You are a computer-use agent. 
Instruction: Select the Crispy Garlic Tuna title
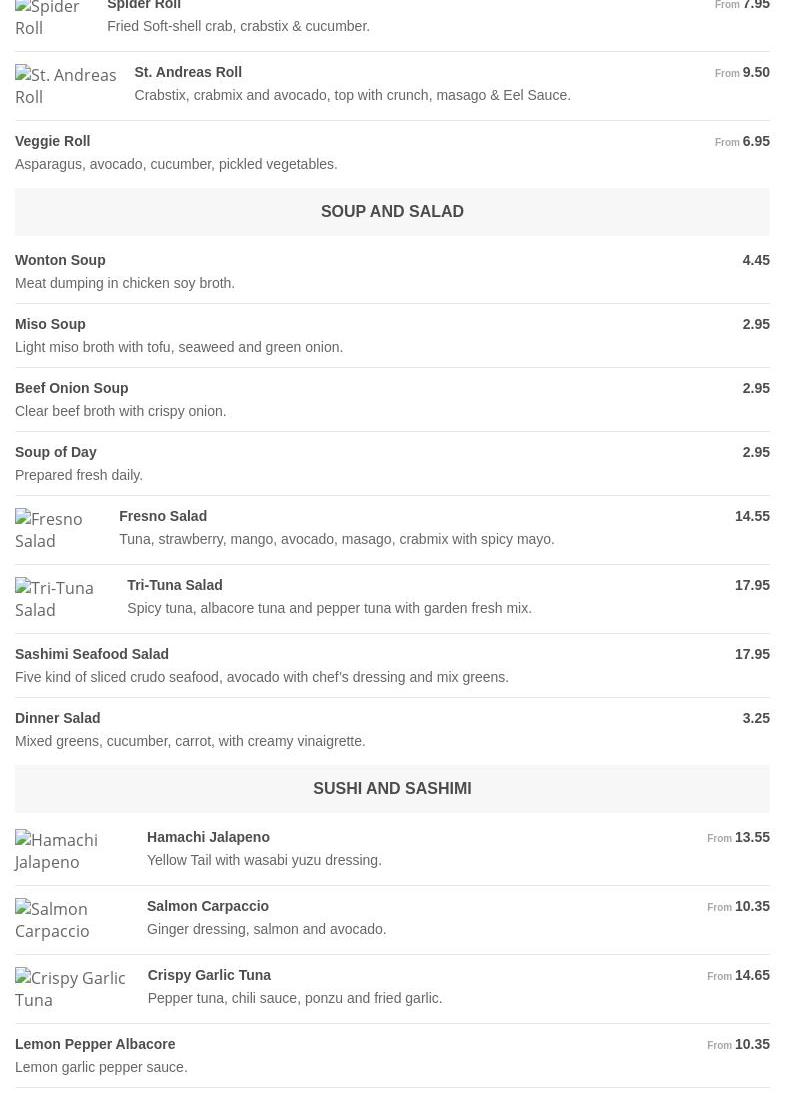tap(209, 975)
